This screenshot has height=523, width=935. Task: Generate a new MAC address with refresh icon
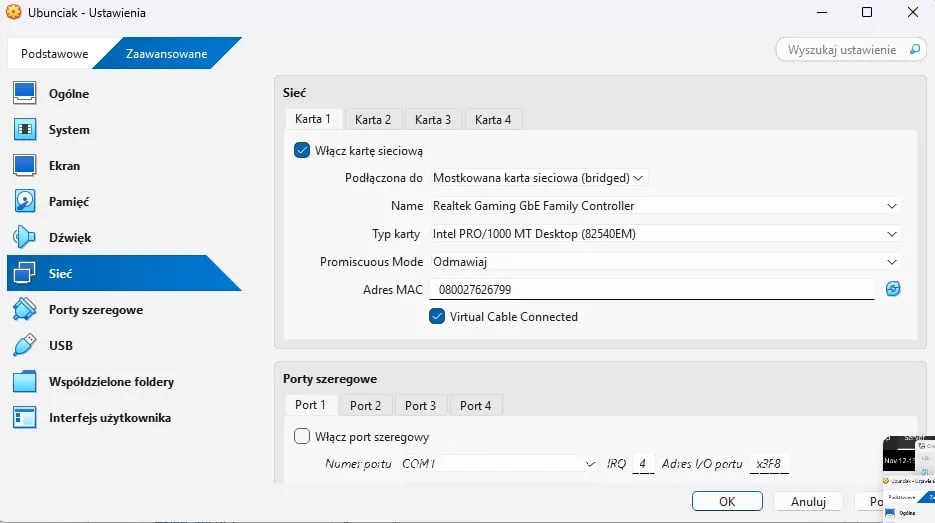(x=893, y=289)
